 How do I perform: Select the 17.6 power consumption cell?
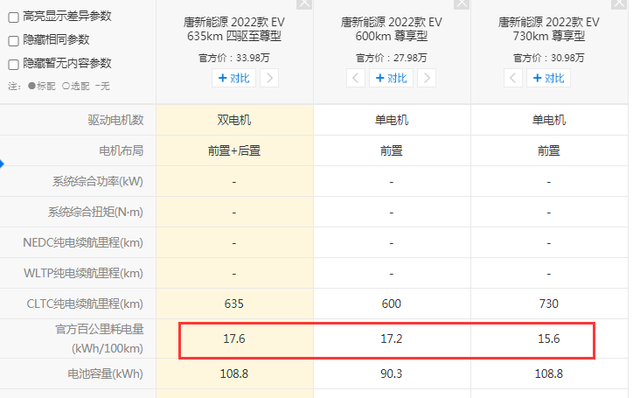(235, 339)
